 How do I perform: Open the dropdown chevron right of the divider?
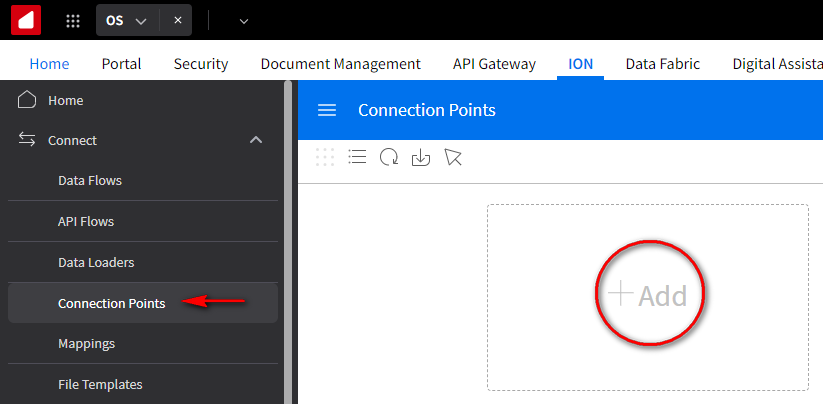(x=244, y=20)
